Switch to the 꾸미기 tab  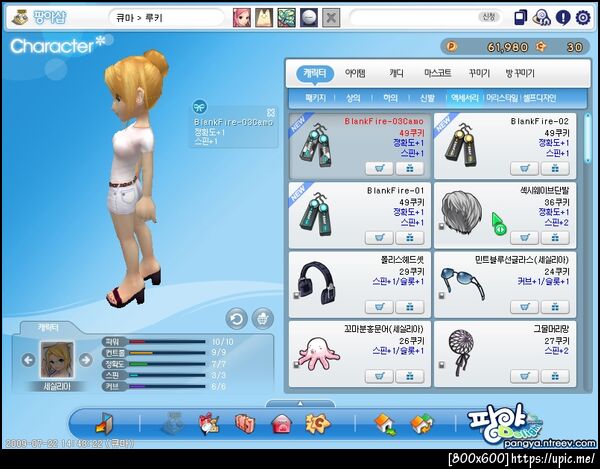click(479, 73)
